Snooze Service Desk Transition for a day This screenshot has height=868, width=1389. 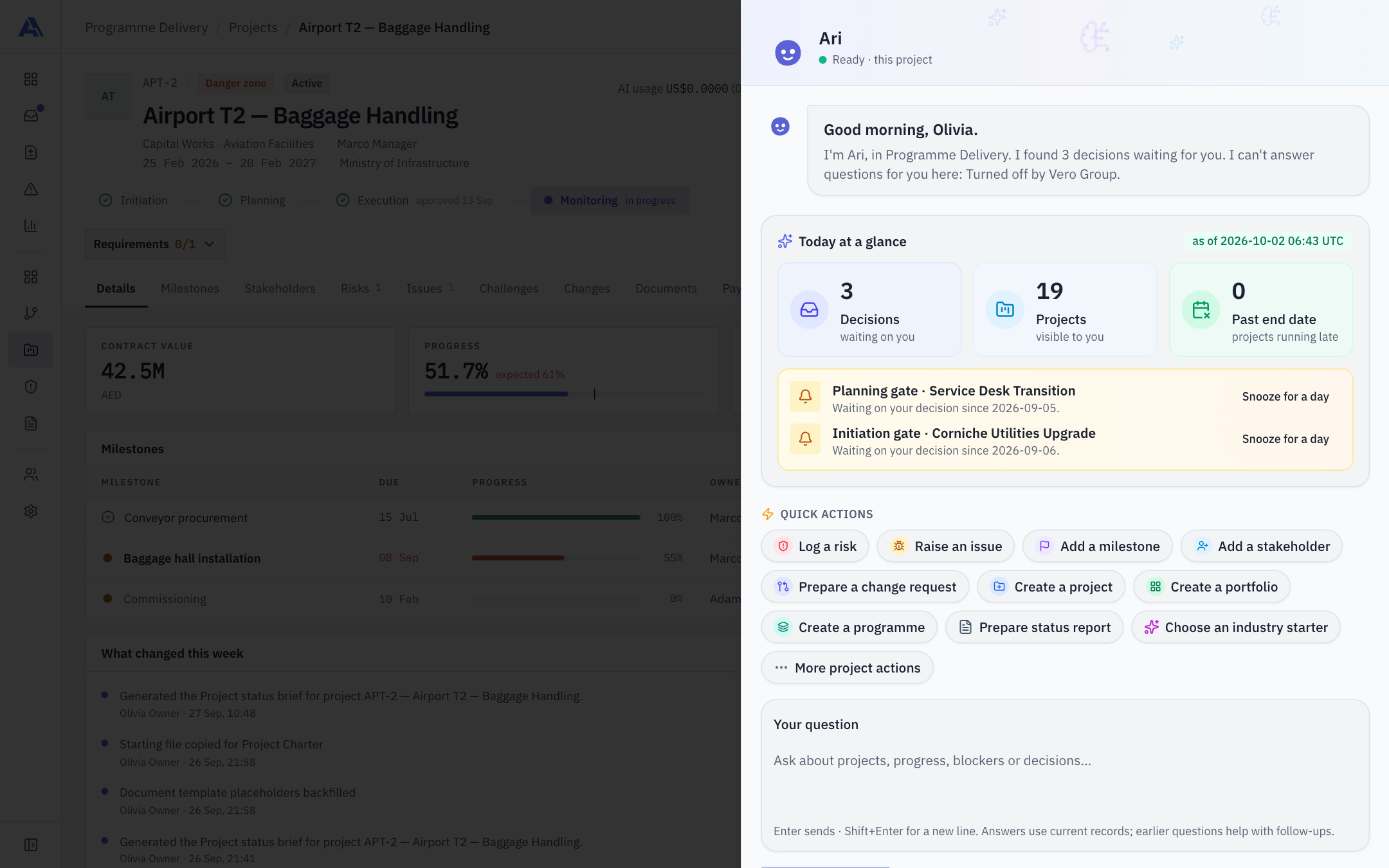click(x=1285, y=397)
